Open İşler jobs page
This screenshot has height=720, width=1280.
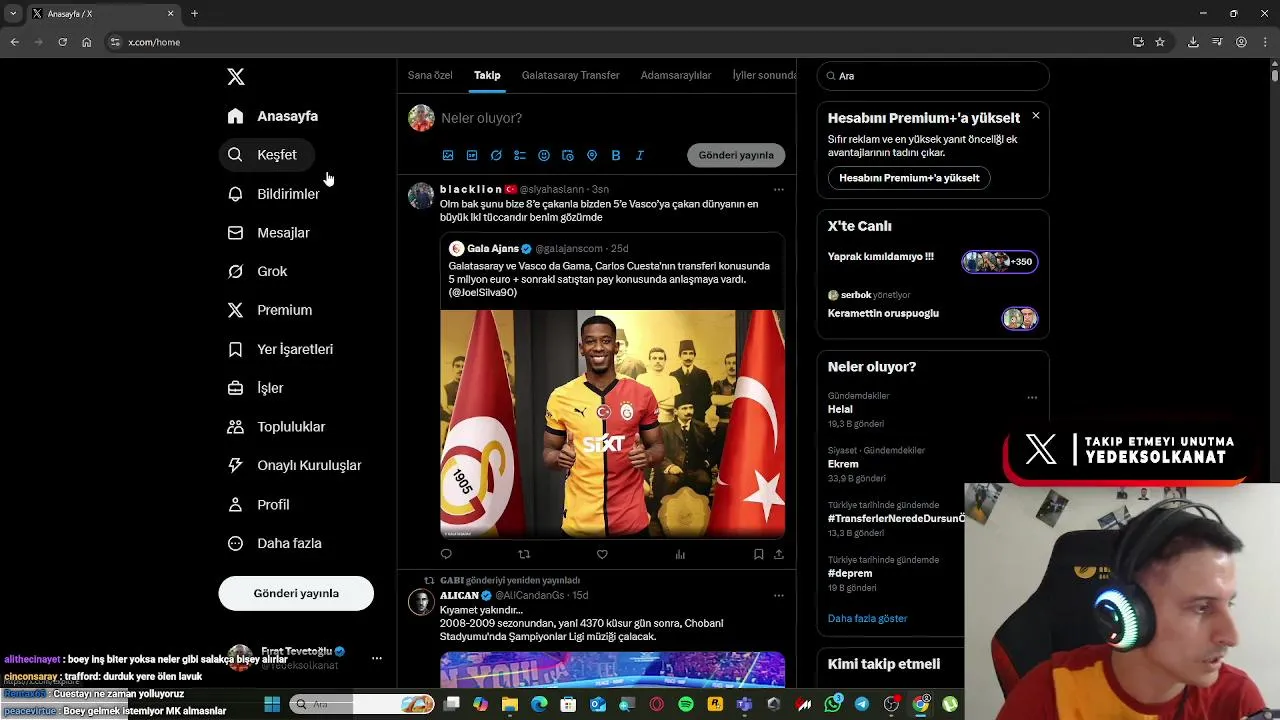click(x=256, y=388)
